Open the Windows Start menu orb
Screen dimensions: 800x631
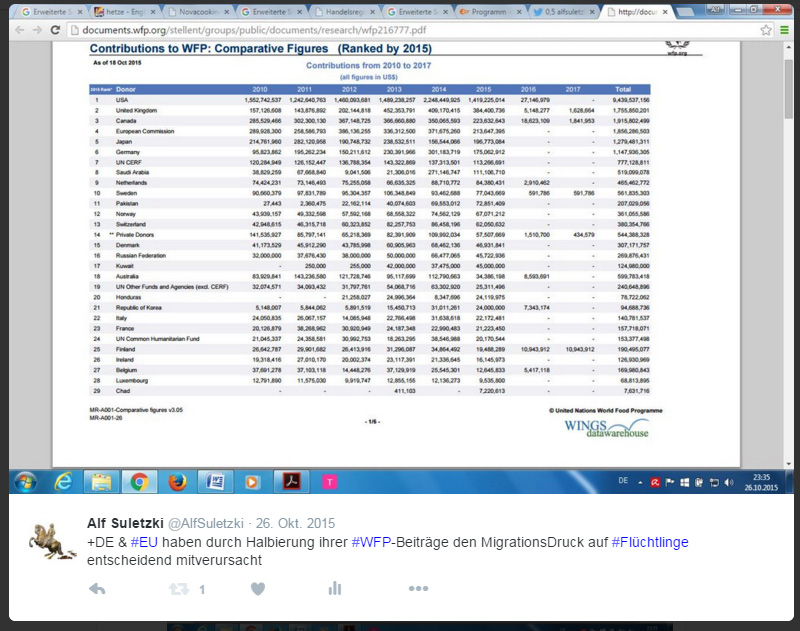pos(26,482)
